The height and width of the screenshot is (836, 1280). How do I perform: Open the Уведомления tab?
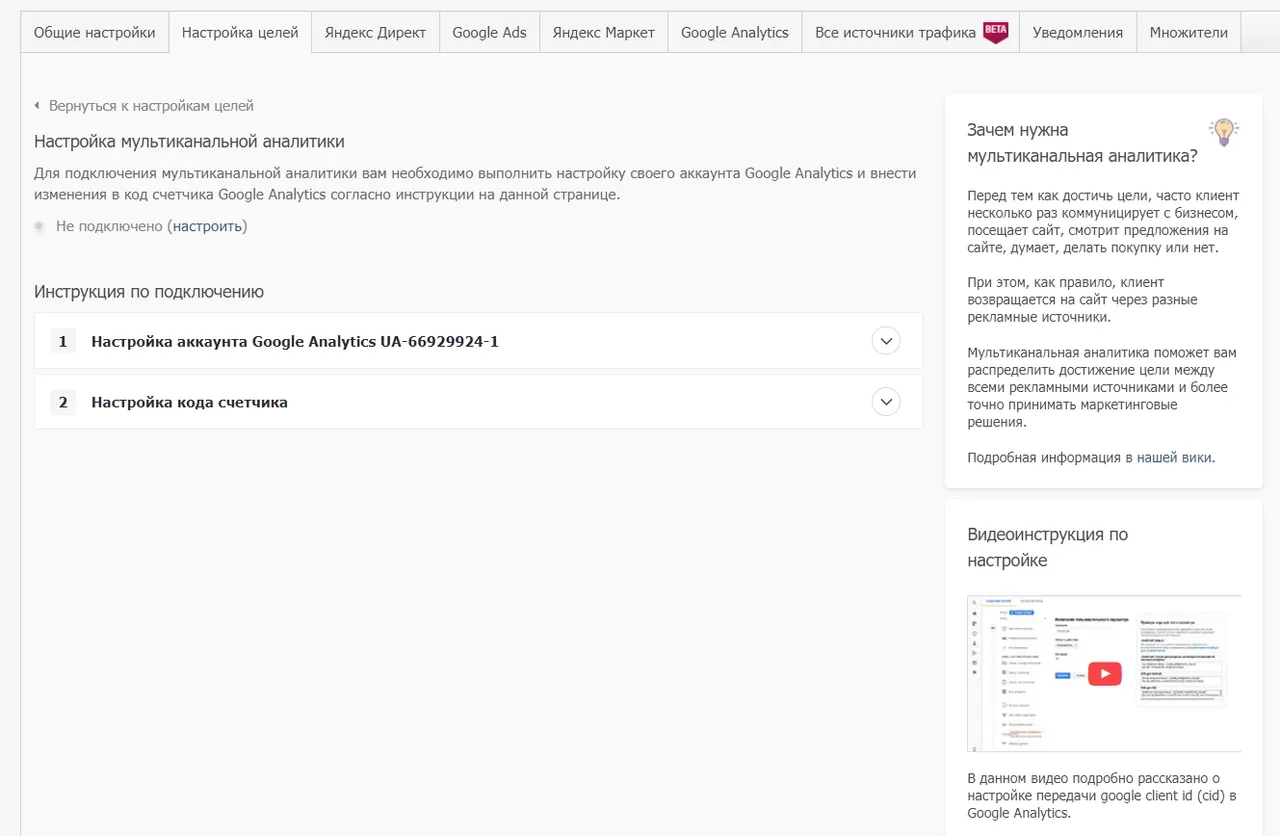coord(1078,32)
